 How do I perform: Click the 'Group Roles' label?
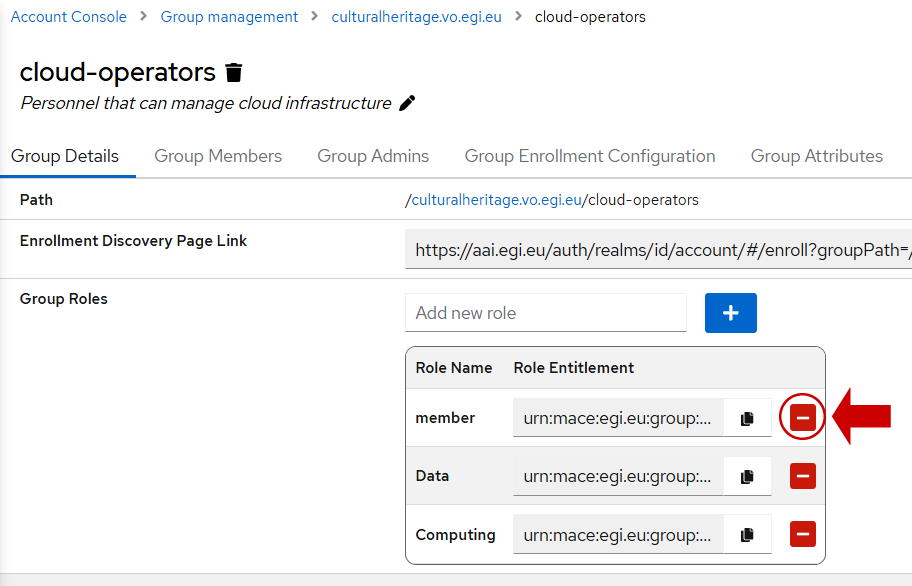63,299
